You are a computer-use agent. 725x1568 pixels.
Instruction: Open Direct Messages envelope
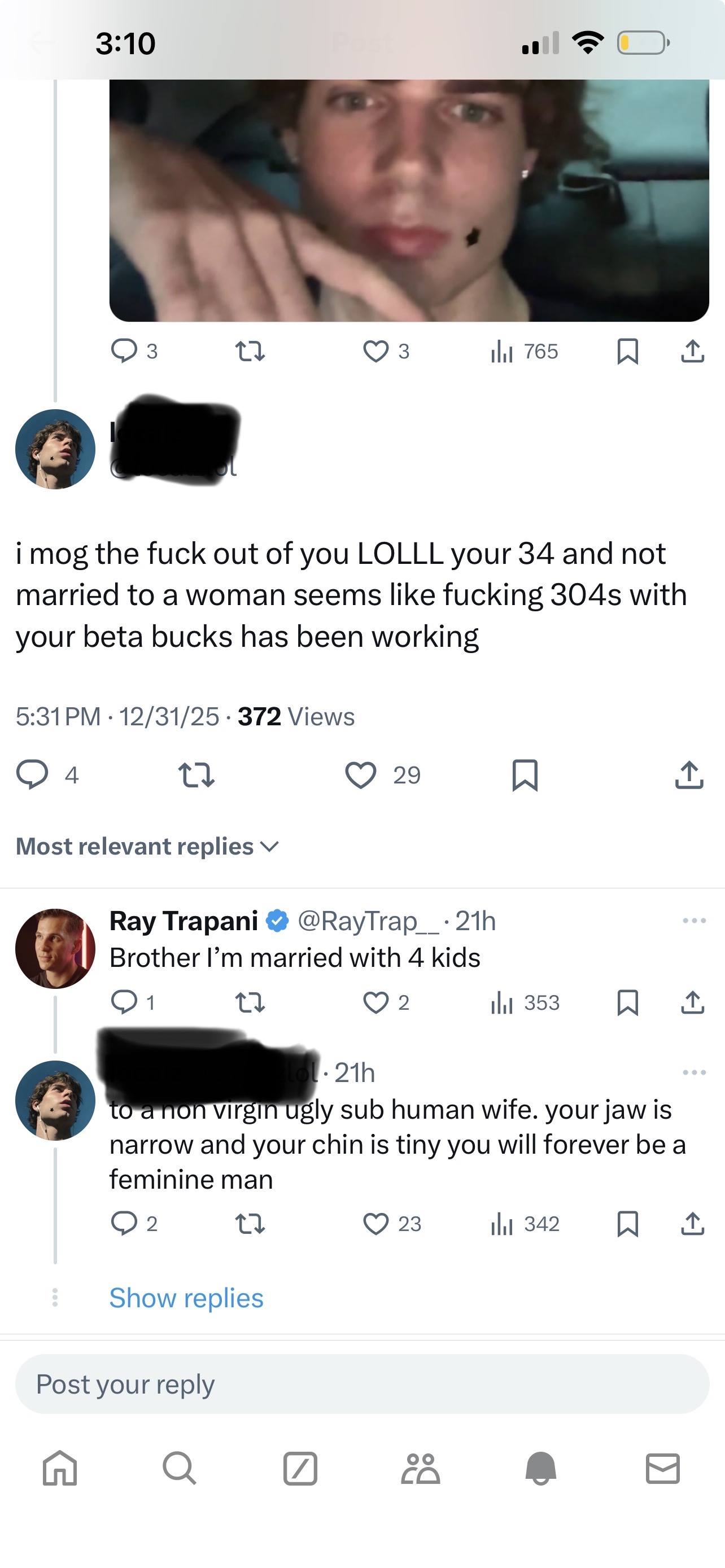point(662,1469)
